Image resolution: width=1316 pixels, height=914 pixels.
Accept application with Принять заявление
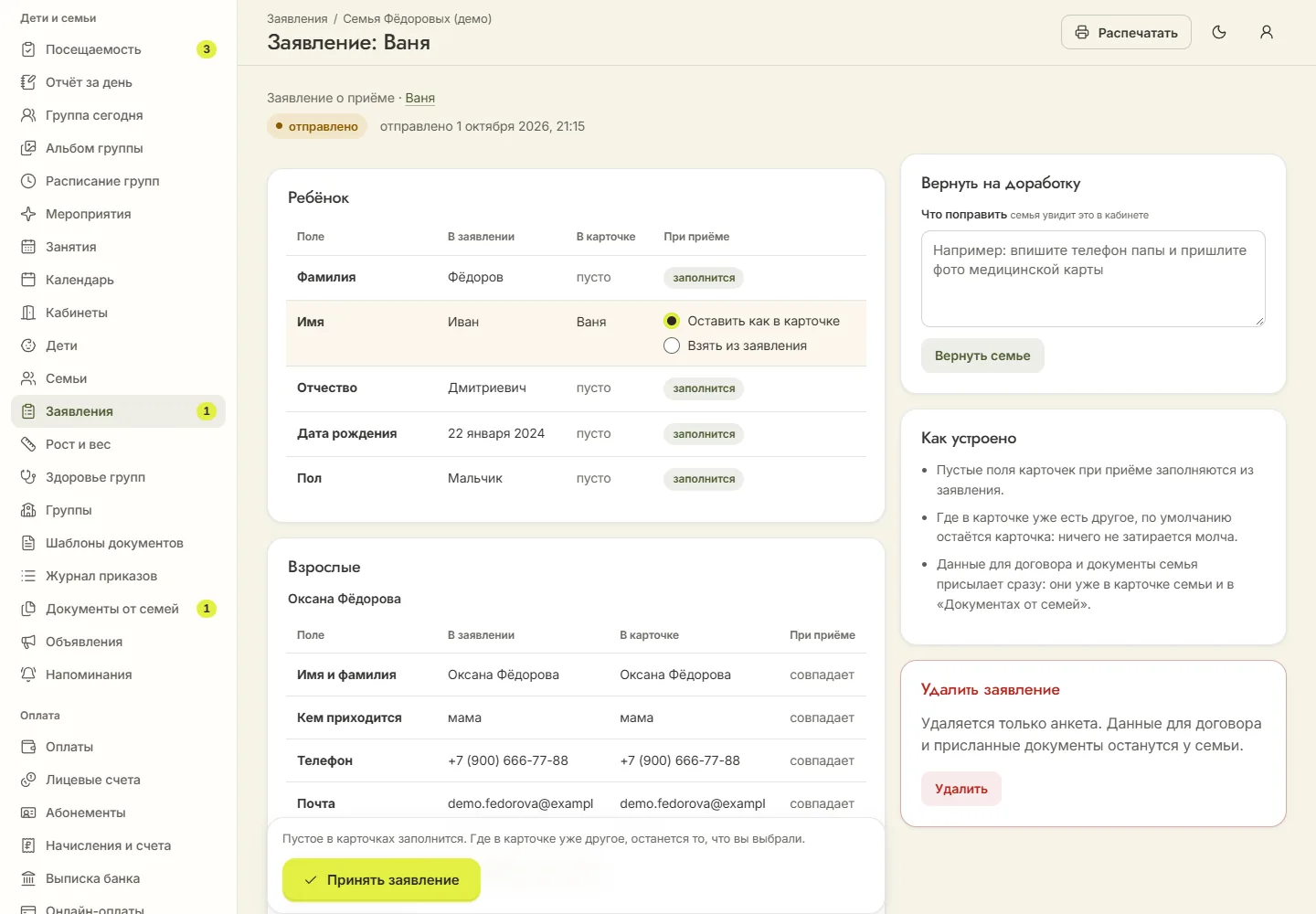pos(381,879)
